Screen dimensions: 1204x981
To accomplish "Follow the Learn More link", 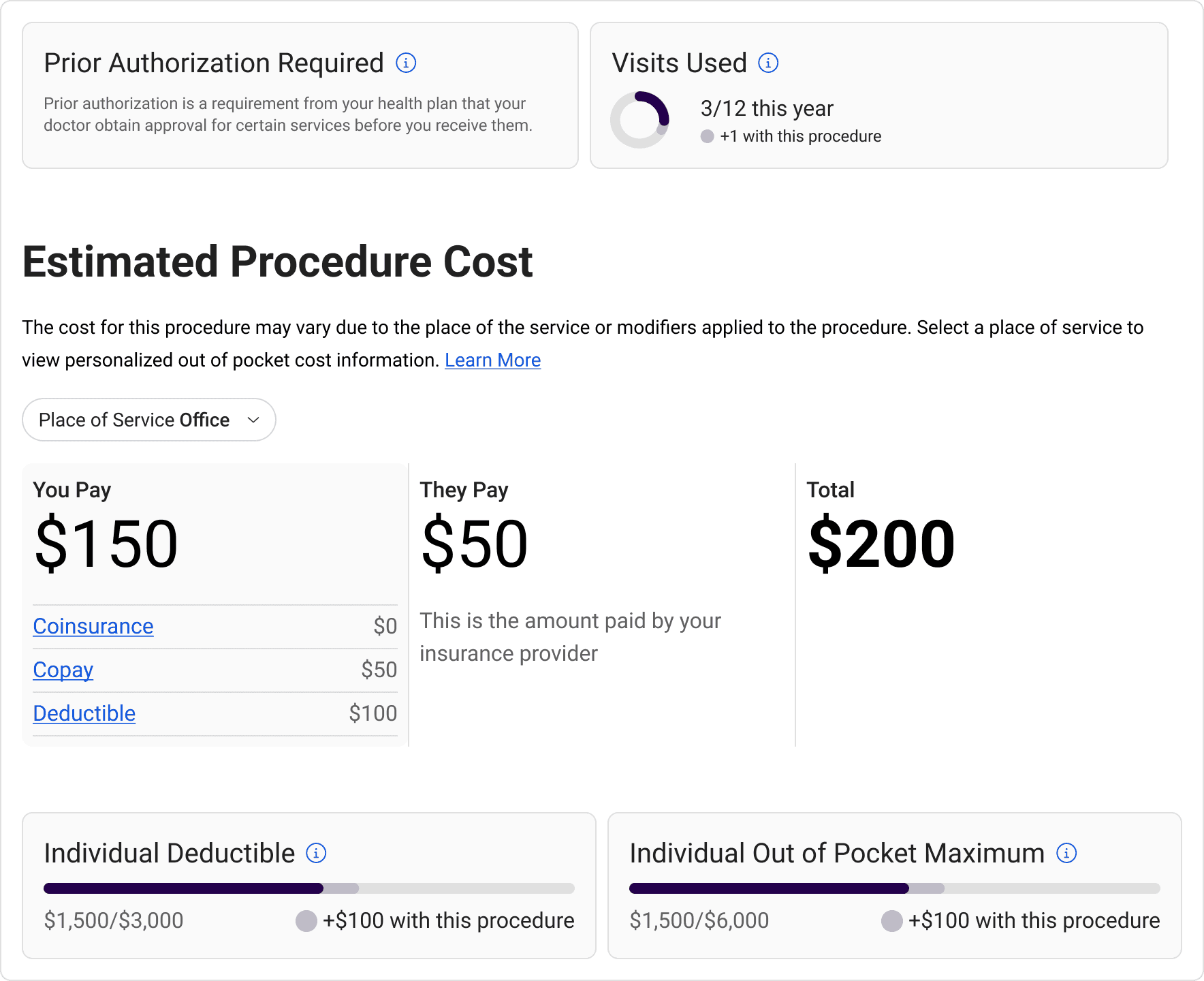I will [x=492, y=360].
